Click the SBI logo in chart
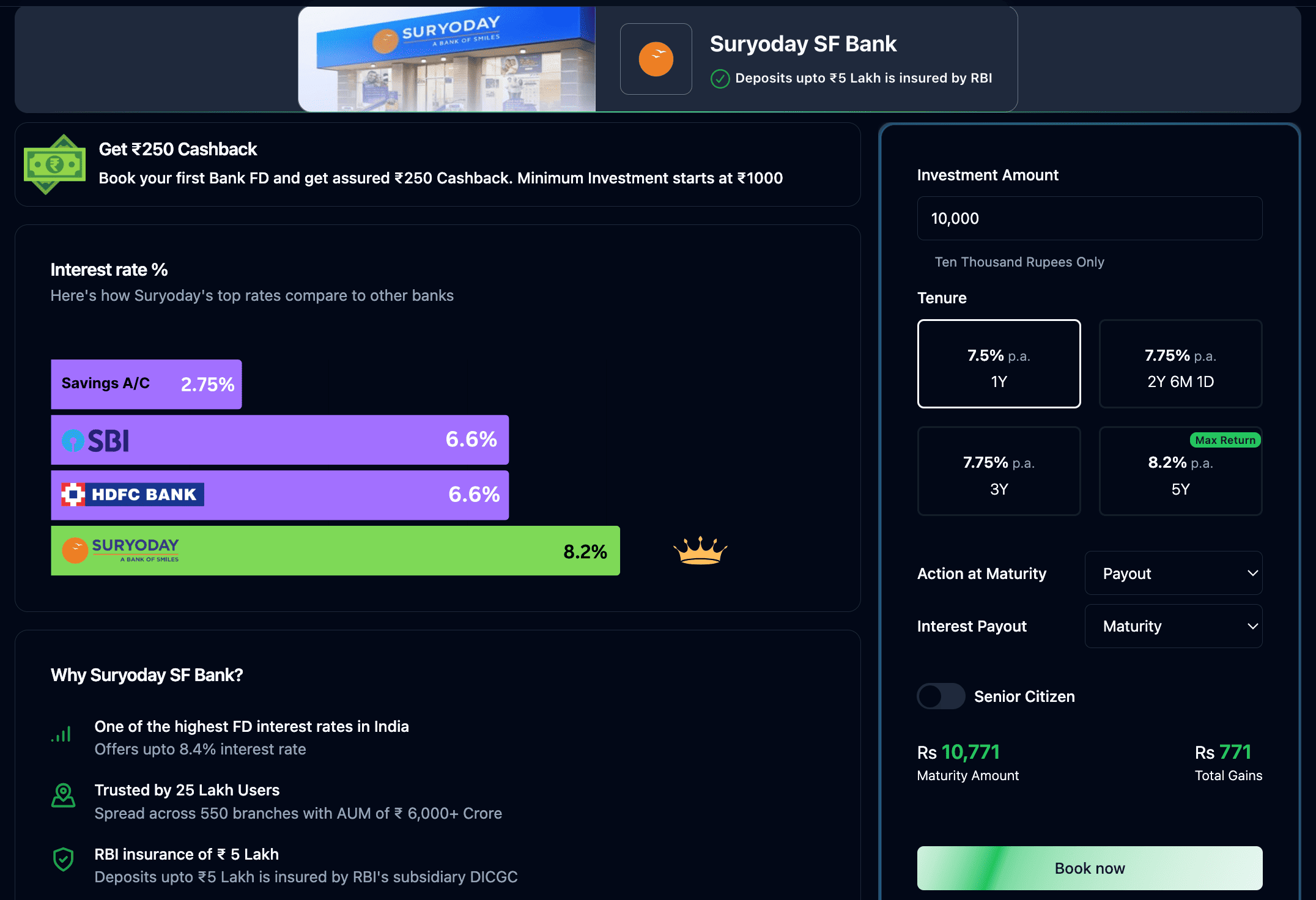Image resolution: width=1316 pixels, height=900 pixels. (96, 440)
